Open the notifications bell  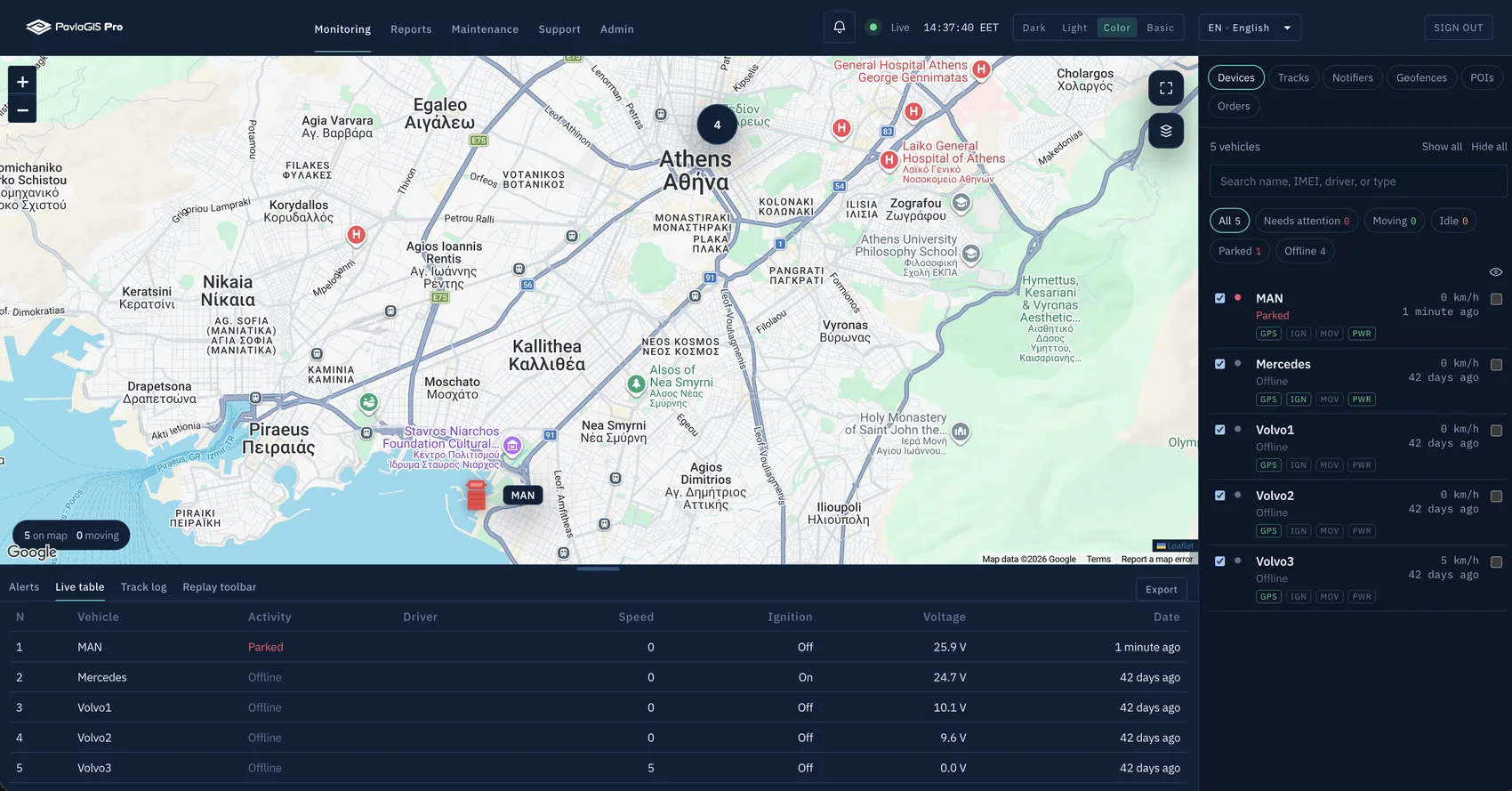839,28
